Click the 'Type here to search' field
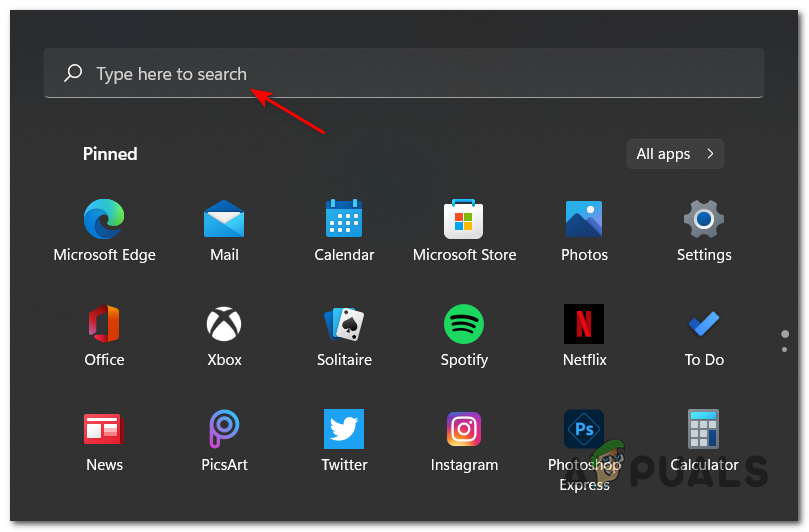Screen dimensions: 809x532 coord(404,73)
